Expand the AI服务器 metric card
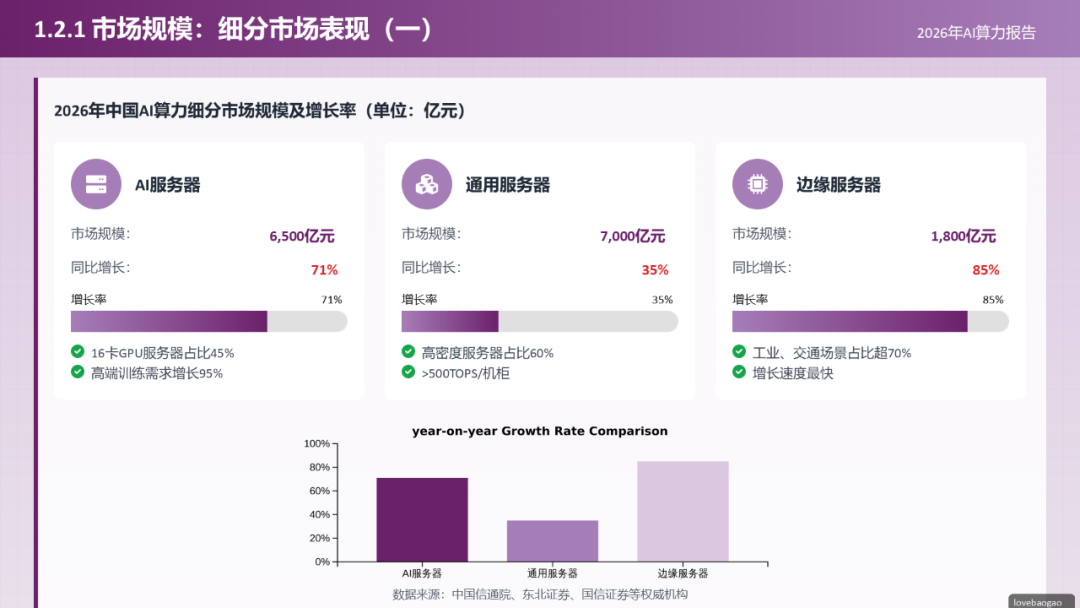 point(208,270)
